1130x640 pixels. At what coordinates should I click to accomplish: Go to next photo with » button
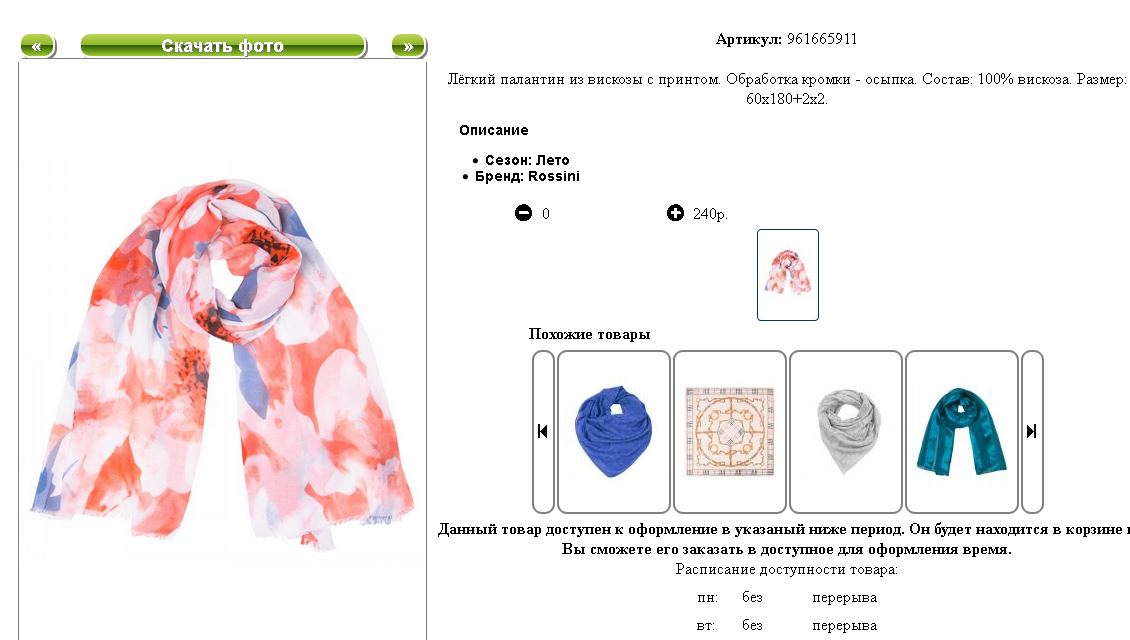409,46
